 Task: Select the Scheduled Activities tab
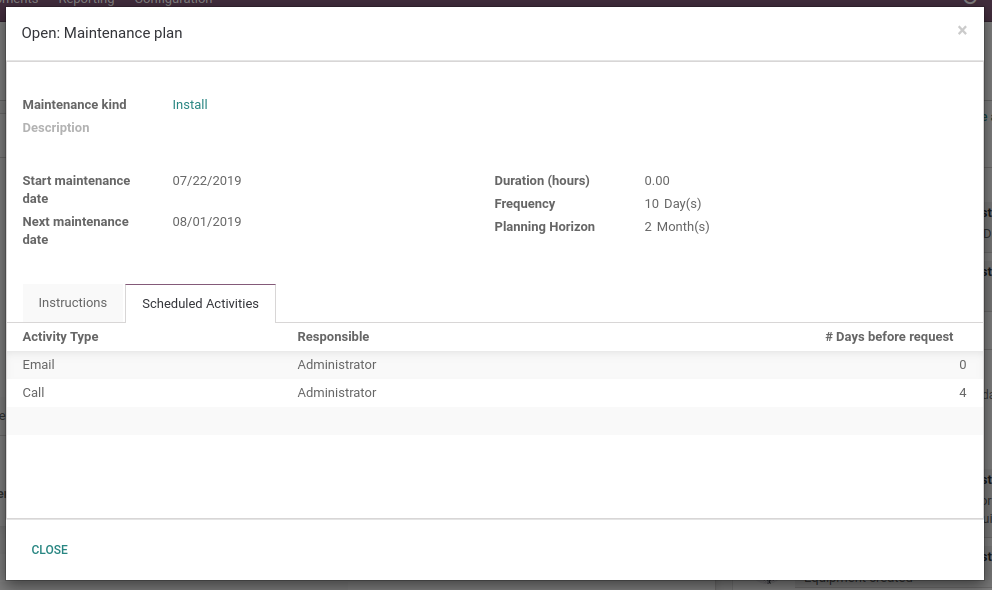click(x=201, y=304)
